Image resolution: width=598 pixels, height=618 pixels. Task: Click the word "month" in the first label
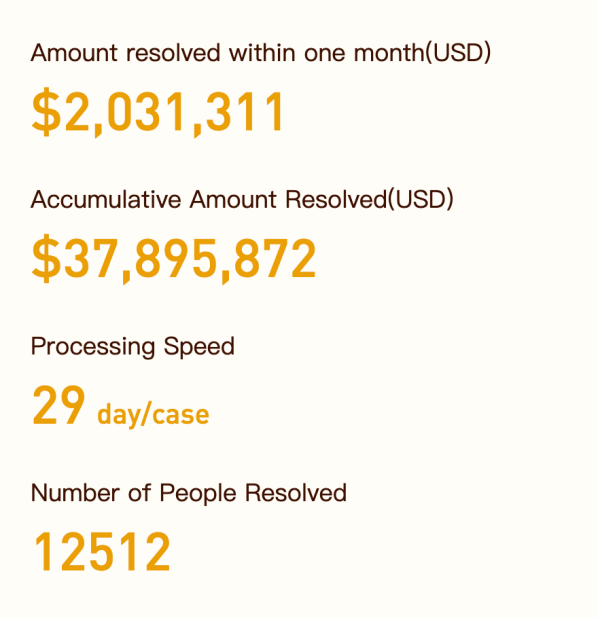(389, 53)
